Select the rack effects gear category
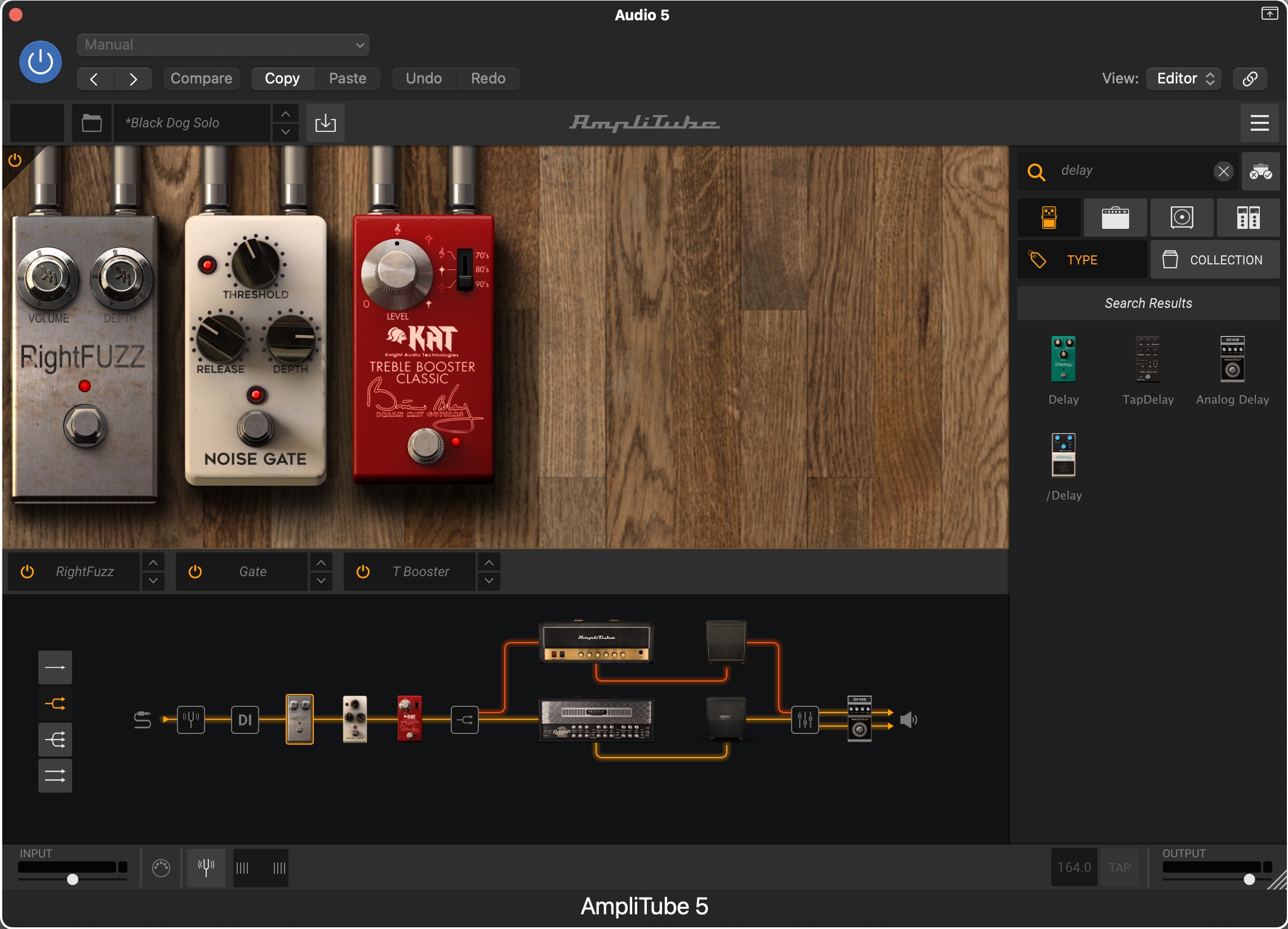 click(1248, 218)
